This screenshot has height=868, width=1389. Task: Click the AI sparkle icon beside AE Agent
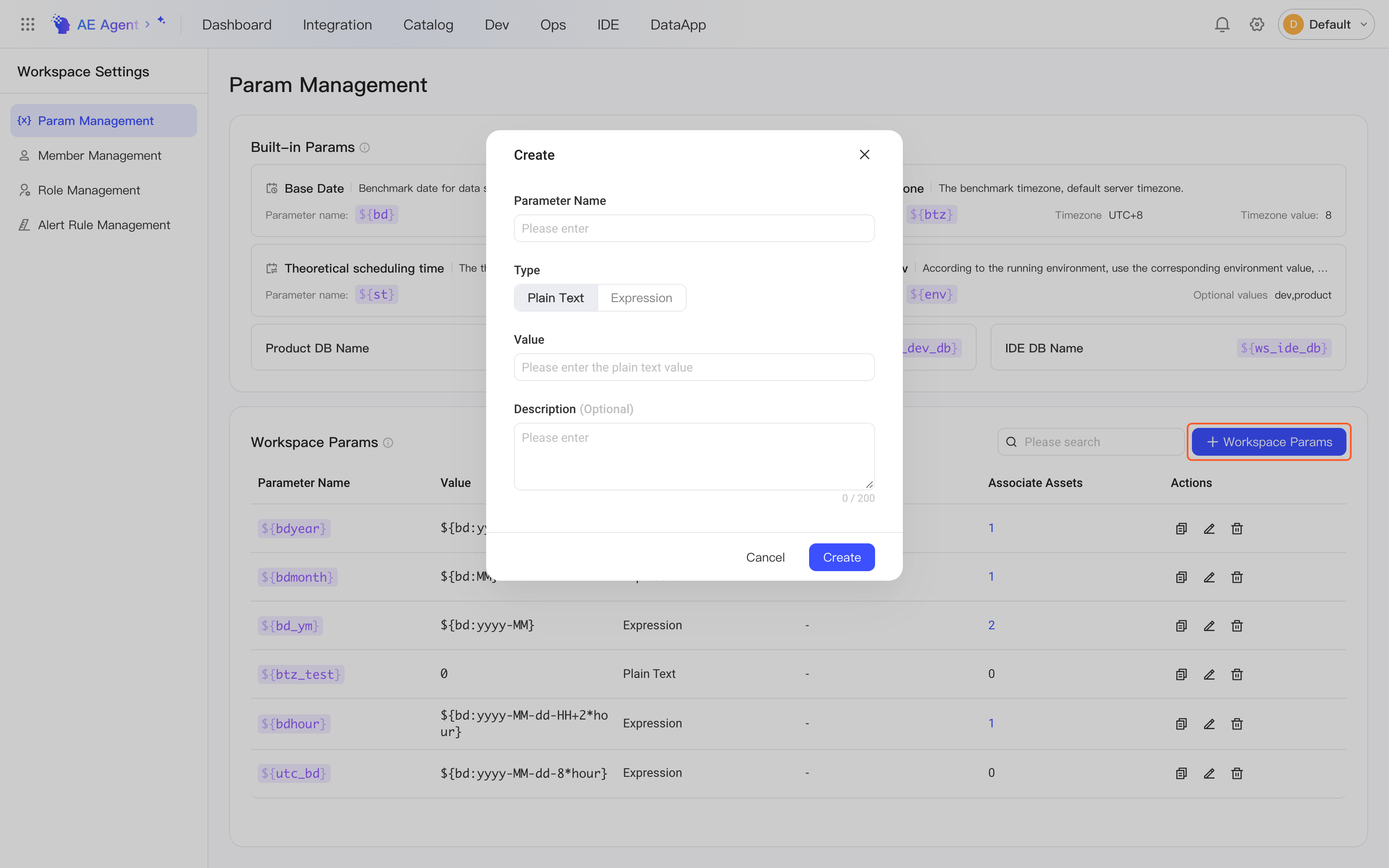(x=161, y=21)
